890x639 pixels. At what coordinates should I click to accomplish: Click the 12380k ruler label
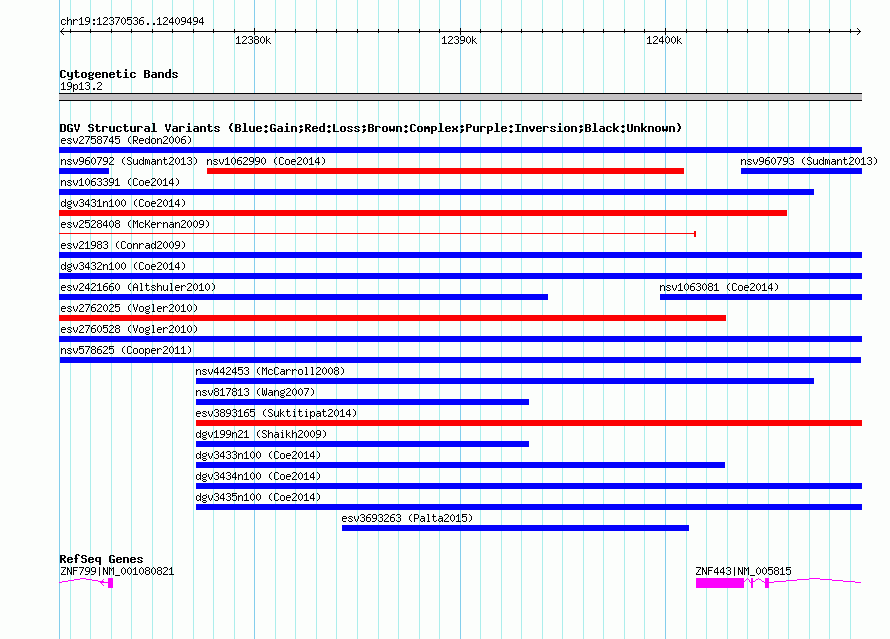[x=253, y=40]
